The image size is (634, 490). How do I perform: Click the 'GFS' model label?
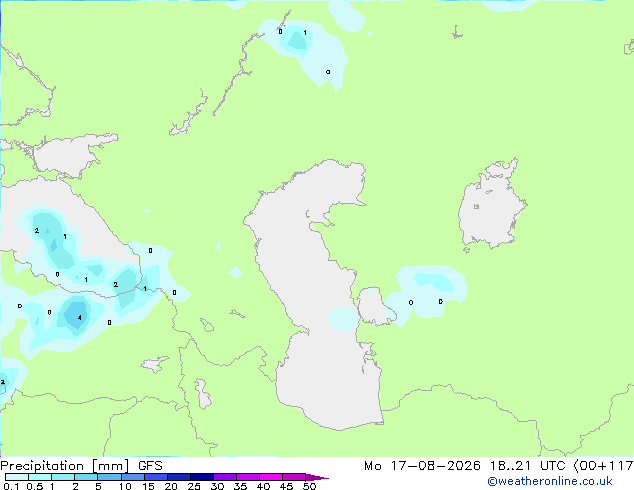(x=150, y=466)
